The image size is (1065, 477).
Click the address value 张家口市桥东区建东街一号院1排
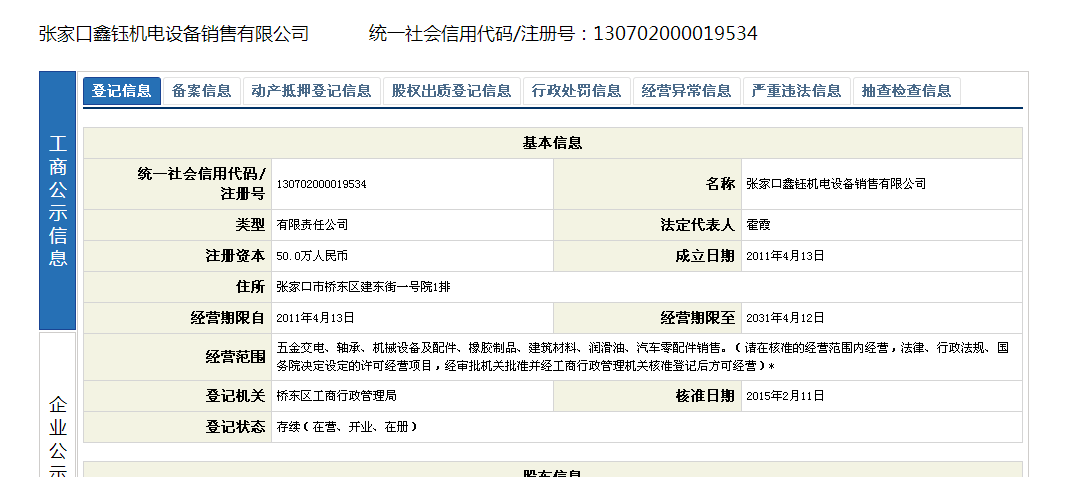[363, 287]
